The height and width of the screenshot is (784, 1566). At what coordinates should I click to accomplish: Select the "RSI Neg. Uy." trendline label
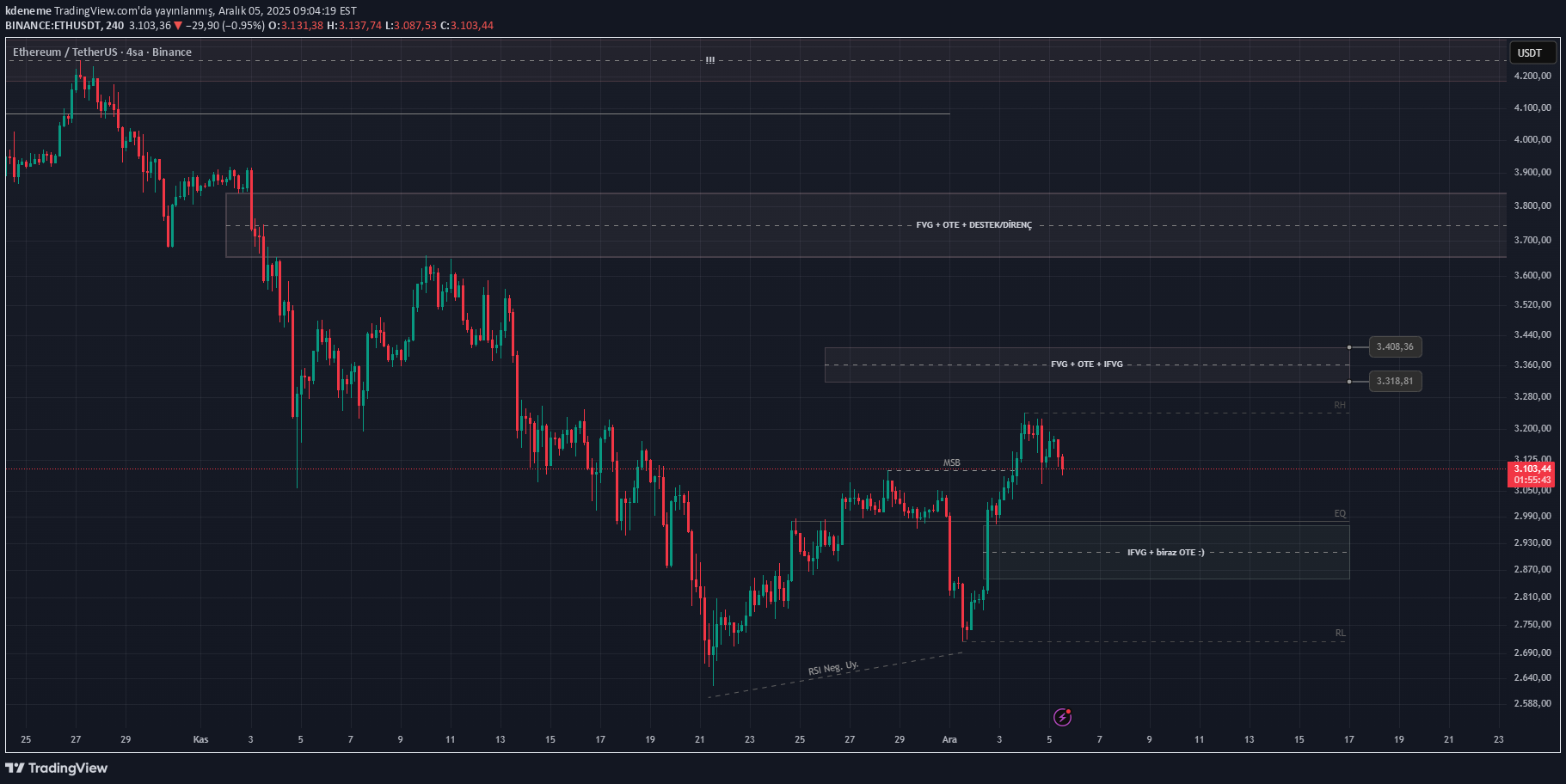832,668
